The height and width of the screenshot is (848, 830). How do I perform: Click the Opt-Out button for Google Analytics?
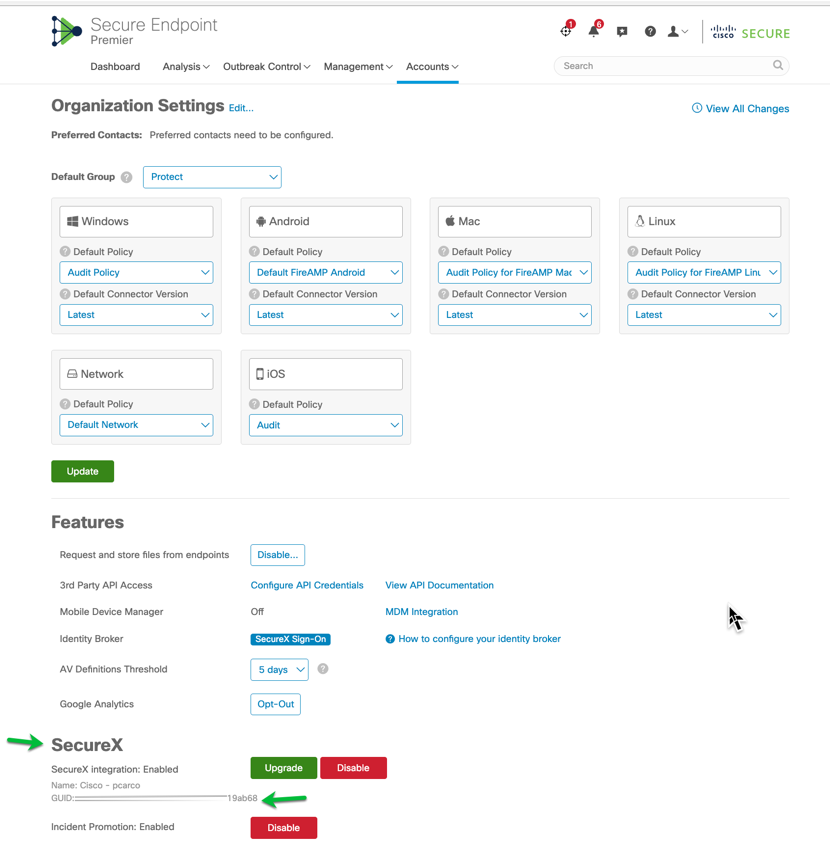tap(275, 704)
